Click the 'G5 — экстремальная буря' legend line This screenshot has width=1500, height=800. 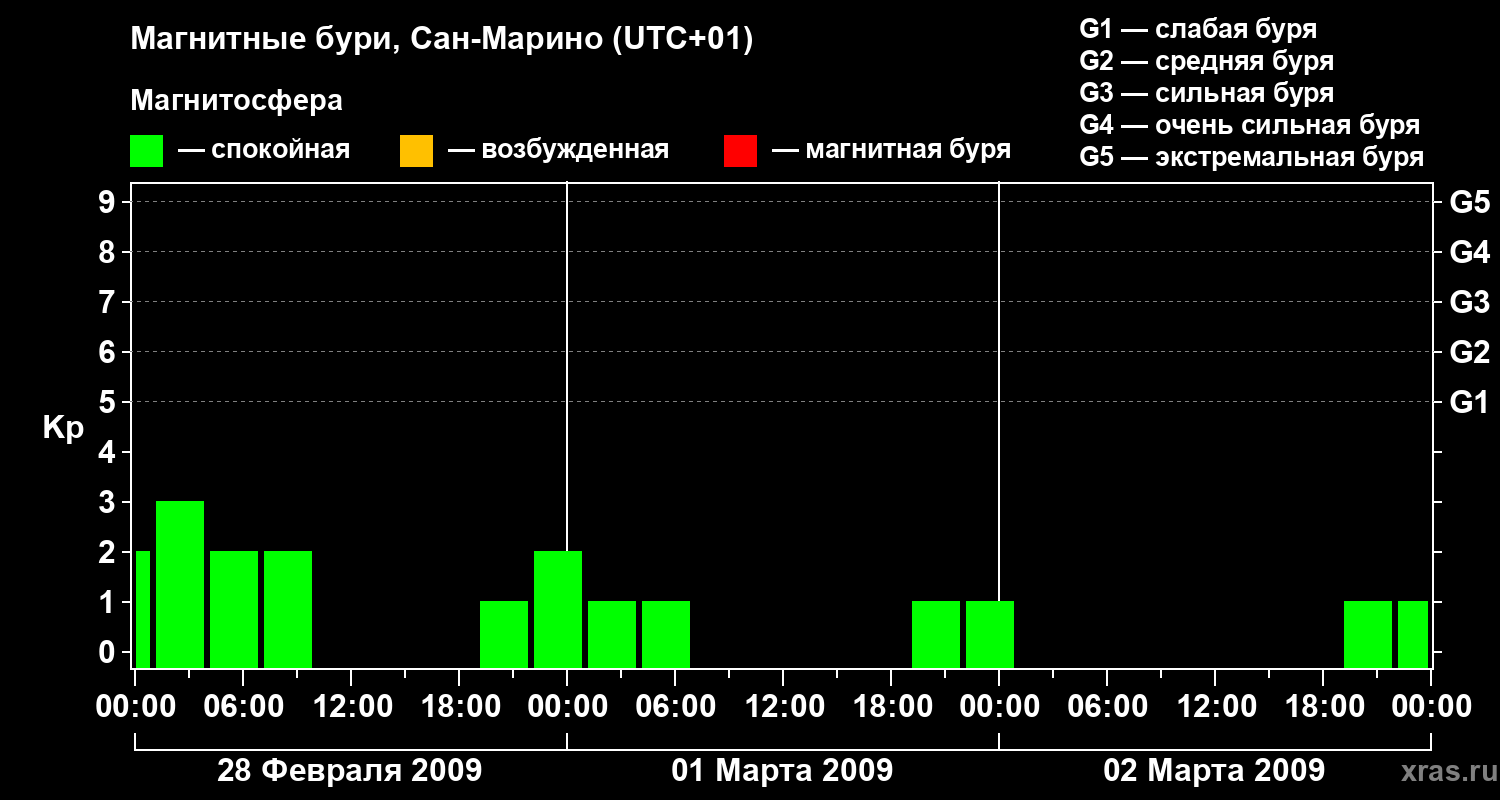point(1252,157)
